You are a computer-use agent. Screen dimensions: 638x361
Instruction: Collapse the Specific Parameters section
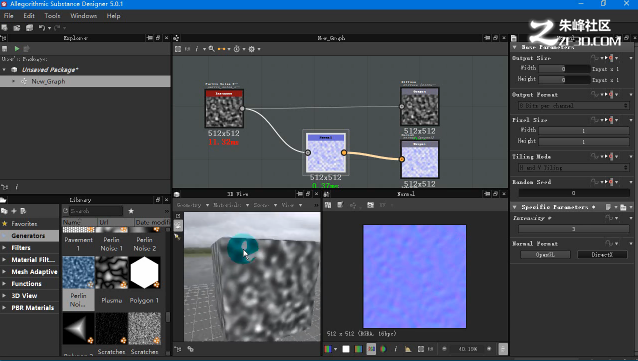514,207
